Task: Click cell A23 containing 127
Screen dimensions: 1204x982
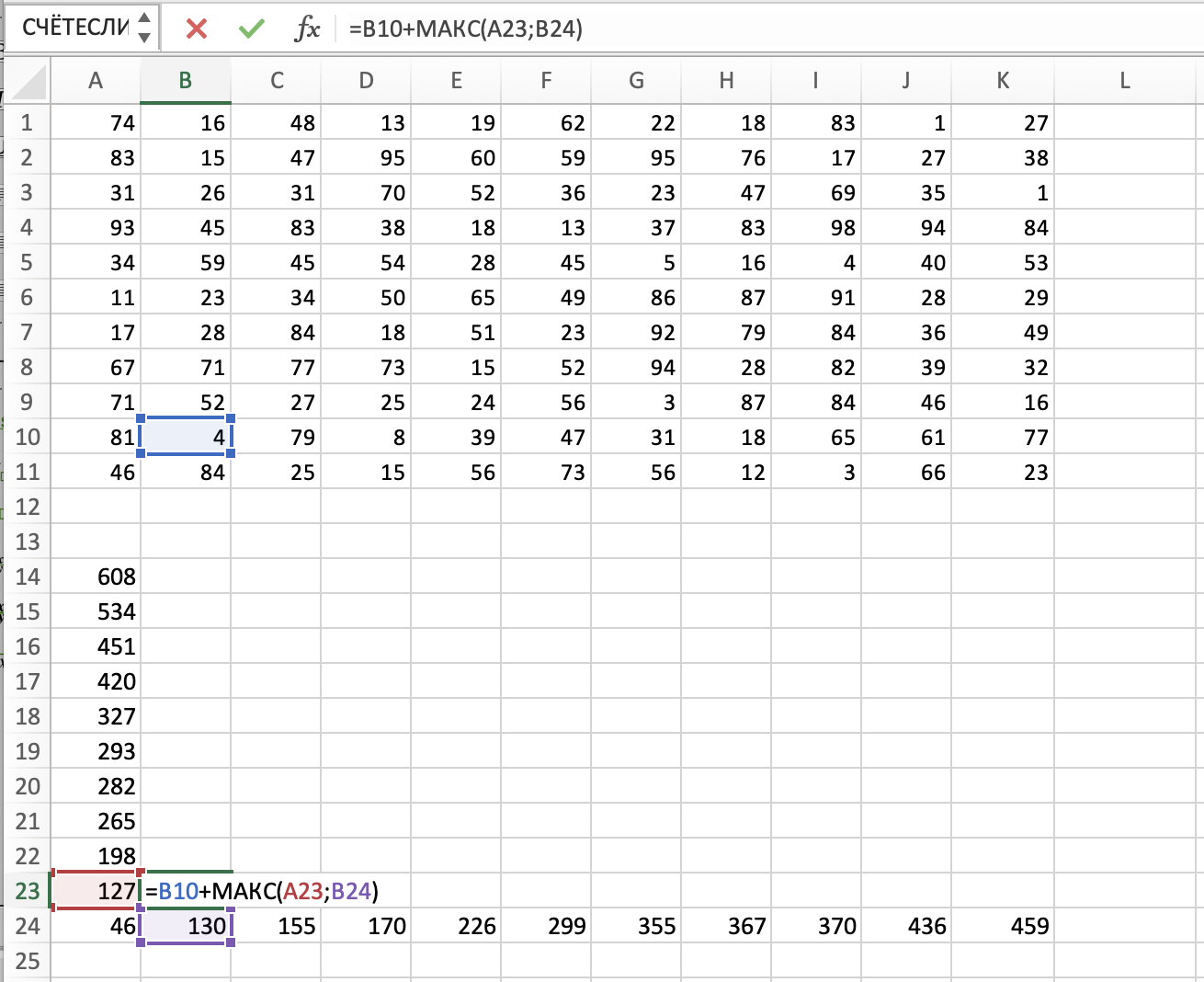Action: coord(96,891)
